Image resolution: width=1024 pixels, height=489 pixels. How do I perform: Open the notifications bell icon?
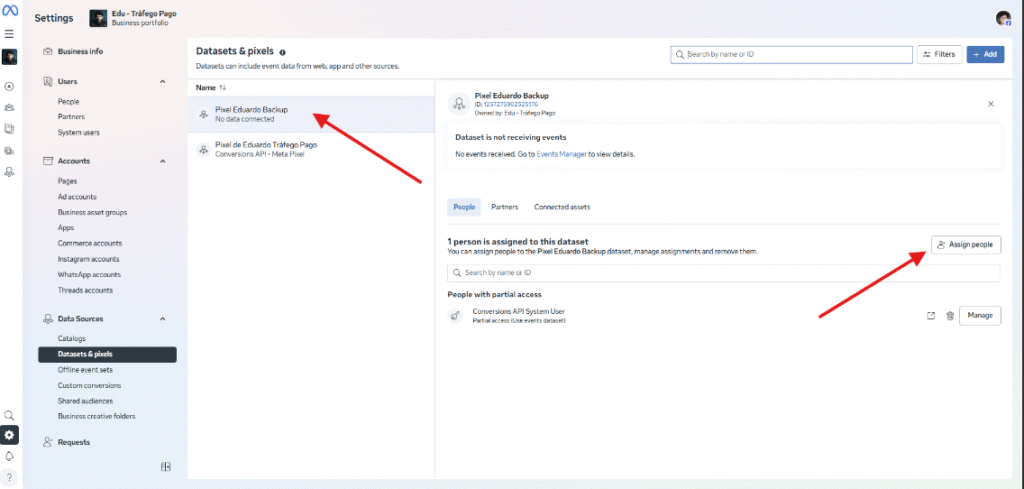coord(10,456)
